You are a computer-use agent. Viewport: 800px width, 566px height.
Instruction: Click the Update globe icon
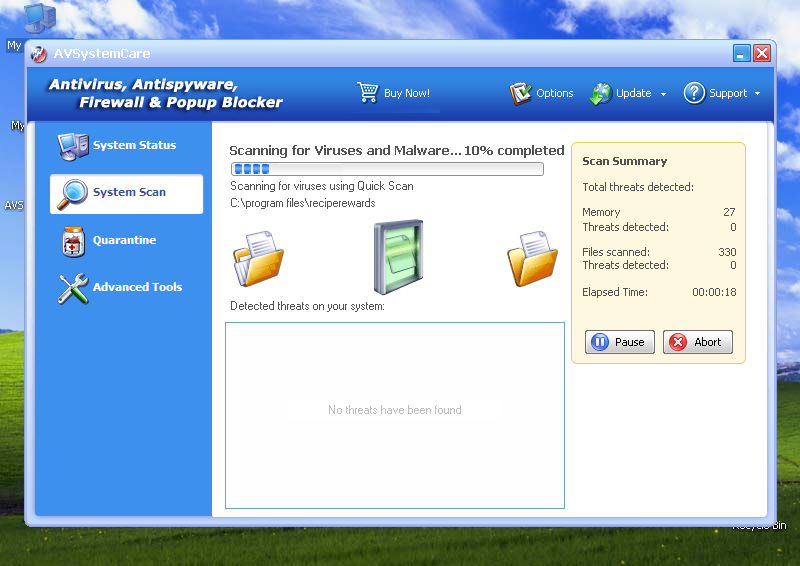coord(601,94)
